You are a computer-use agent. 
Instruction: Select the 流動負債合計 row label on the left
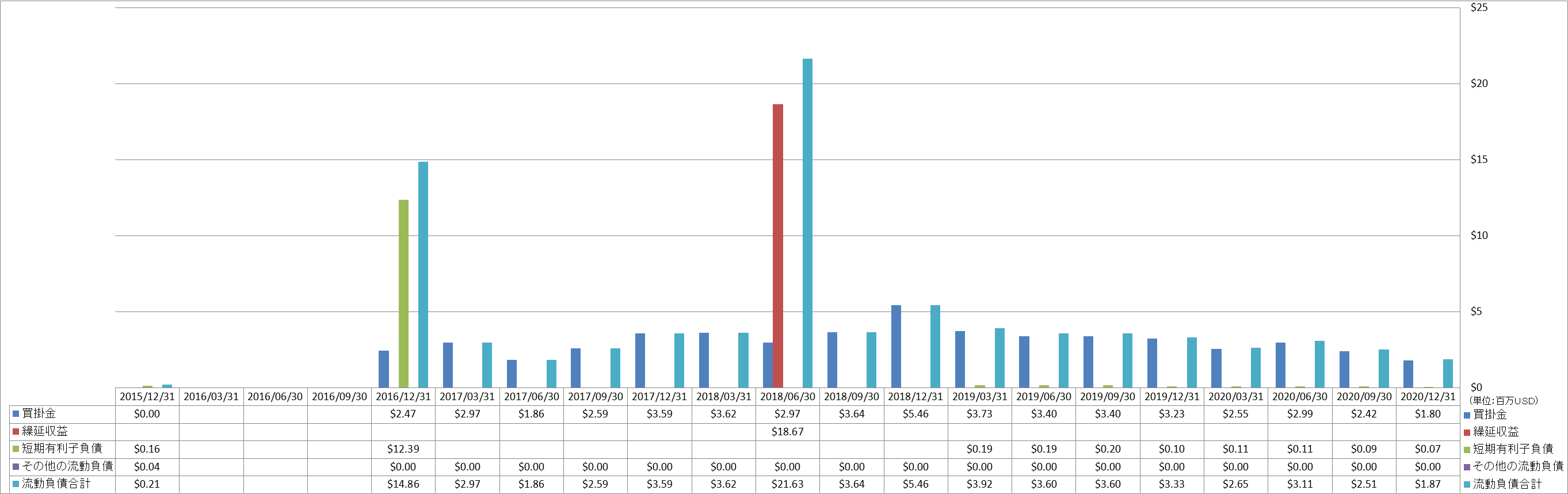tap(56, 484)
